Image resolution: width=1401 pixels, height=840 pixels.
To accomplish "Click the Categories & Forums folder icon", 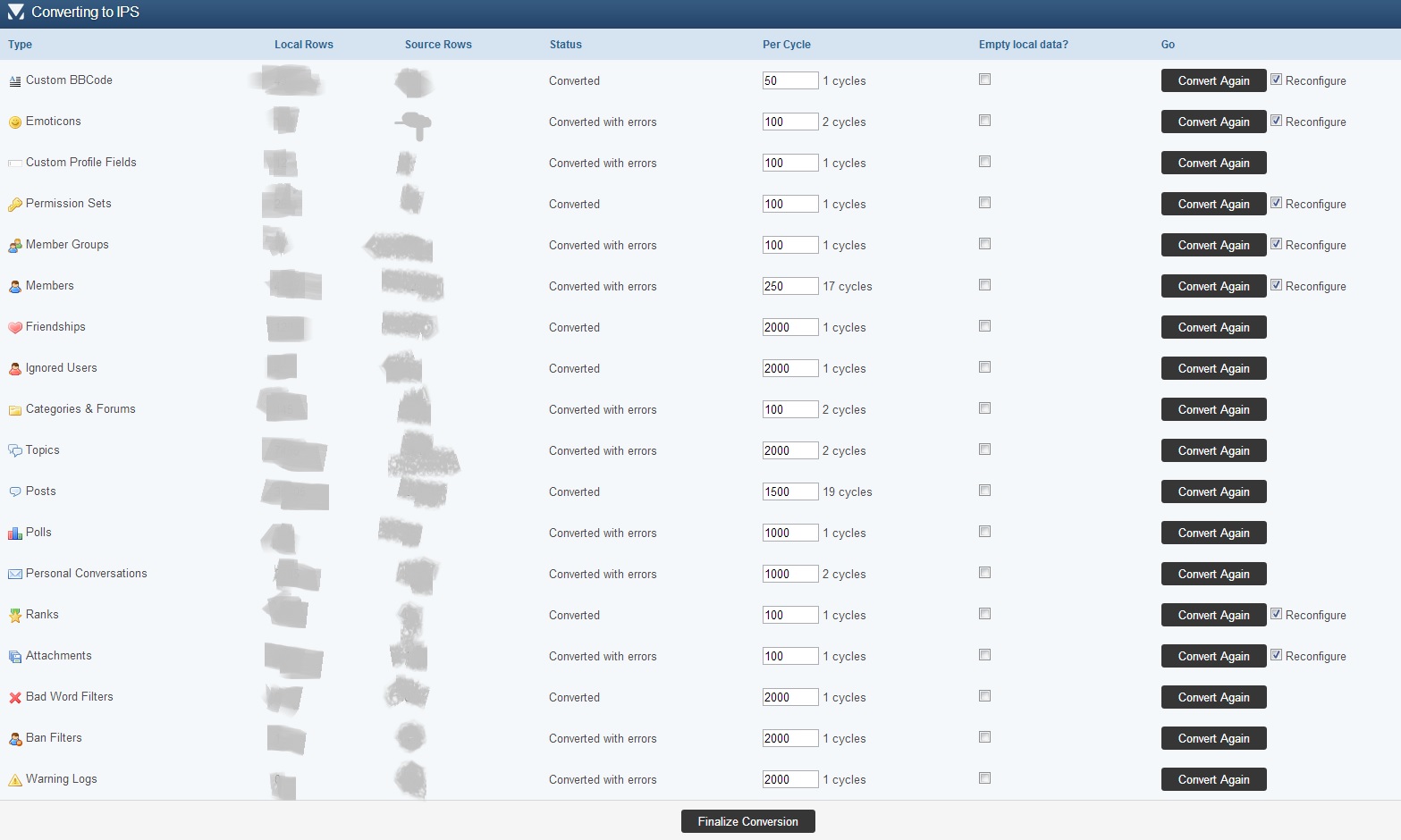I will pyautogui.click(x=15, y=410).
